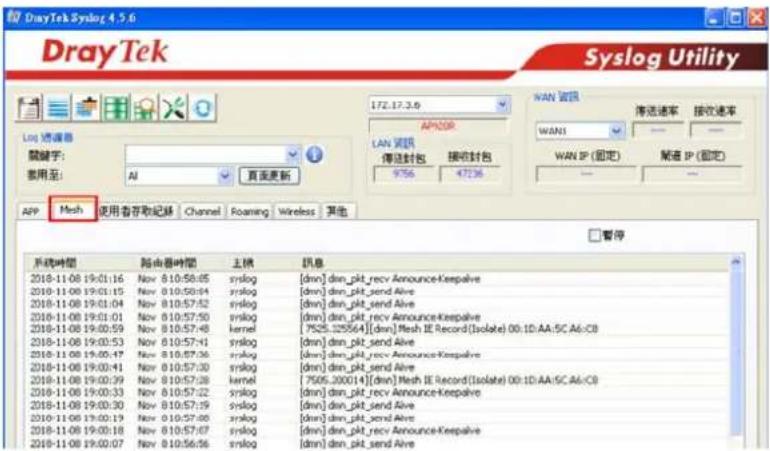Click the kernel host cell at 19:00:39
770x451 pixels.
coord(242,380)
